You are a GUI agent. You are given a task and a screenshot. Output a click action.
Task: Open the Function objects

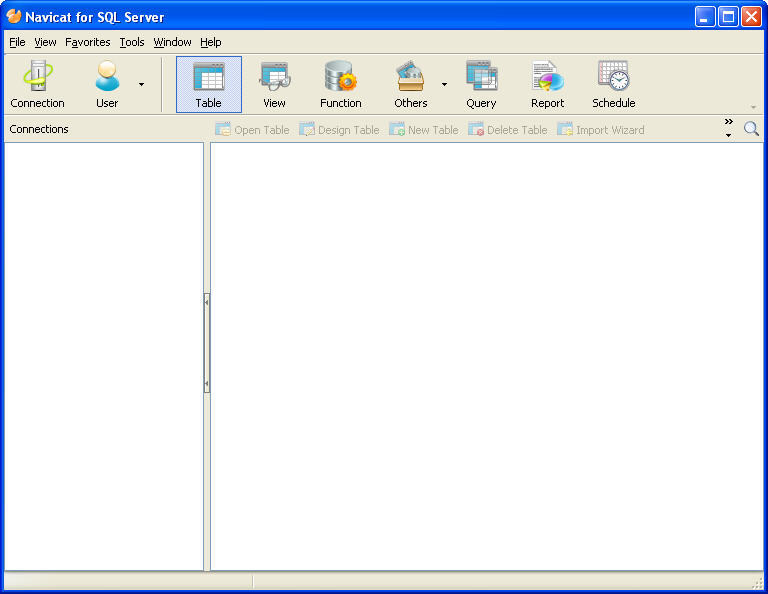(x=340, y=84)
